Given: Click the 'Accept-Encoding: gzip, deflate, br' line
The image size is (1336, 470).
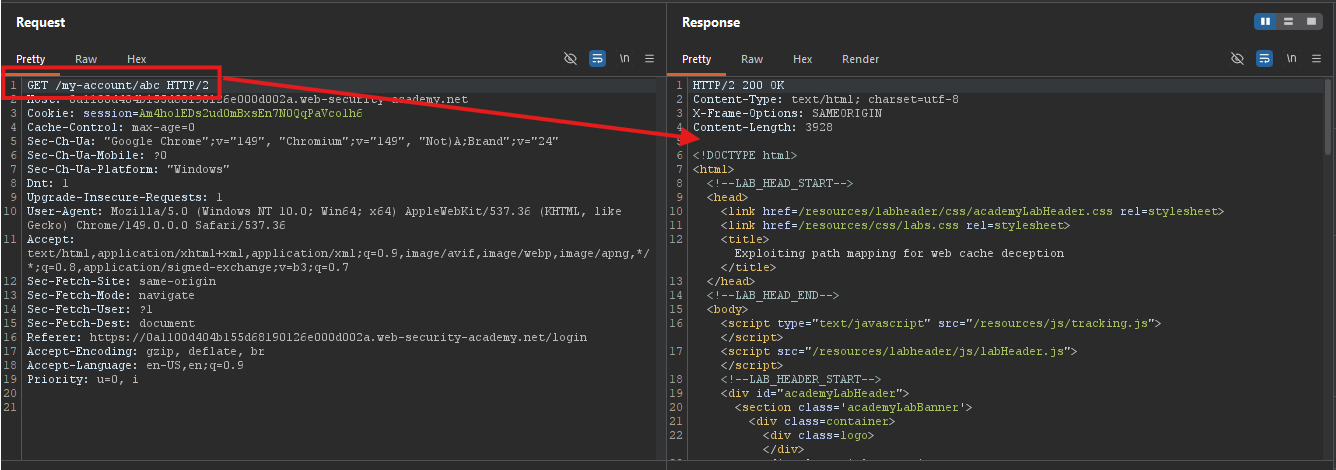Looking at the screenshot, I should [x=144, y=352].
